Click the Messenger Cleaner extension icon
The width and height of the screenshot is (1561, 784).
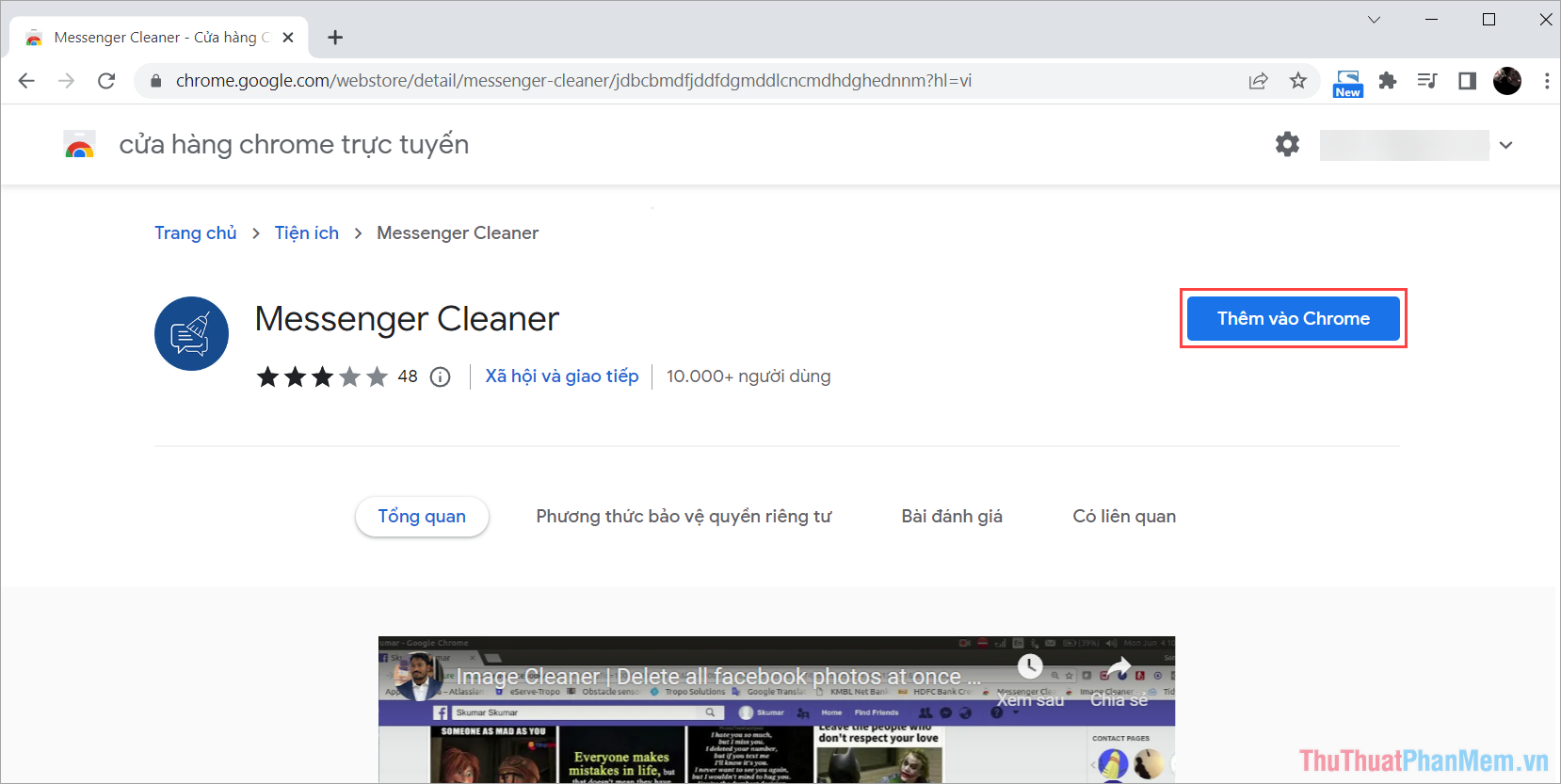click(191, 333)
